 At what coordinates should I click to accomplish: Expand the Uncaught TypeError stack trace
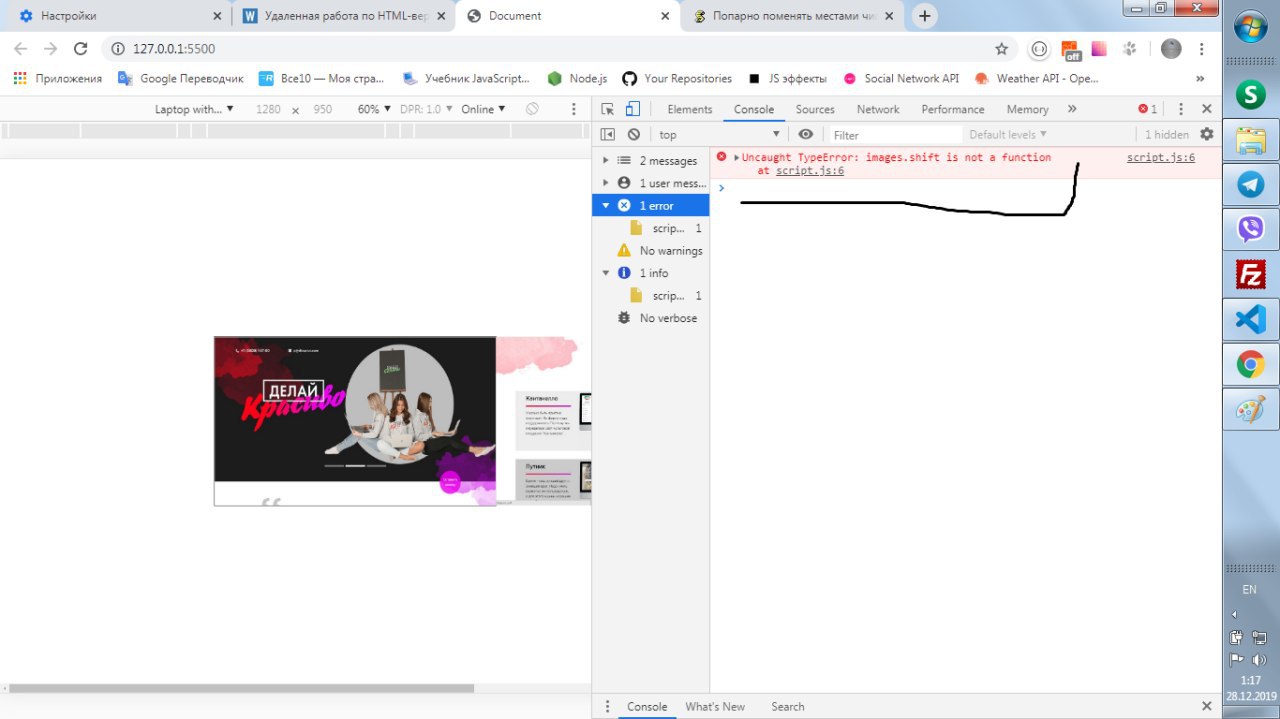click(737, 158)
